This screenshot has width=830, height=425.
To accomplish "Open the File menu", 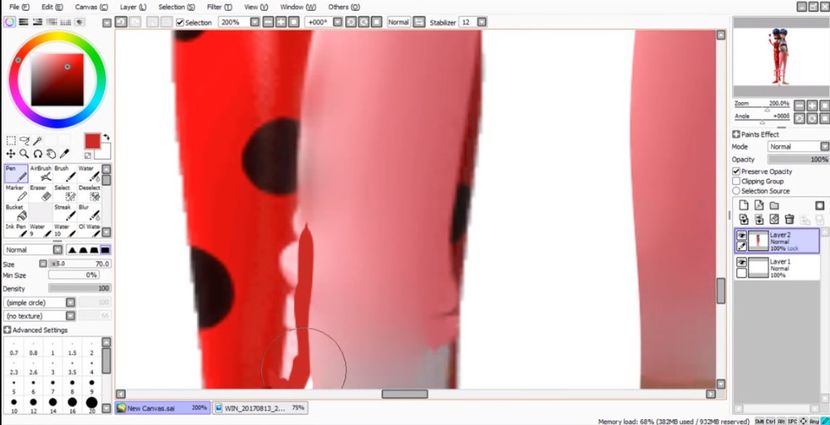I will (19, 7).
